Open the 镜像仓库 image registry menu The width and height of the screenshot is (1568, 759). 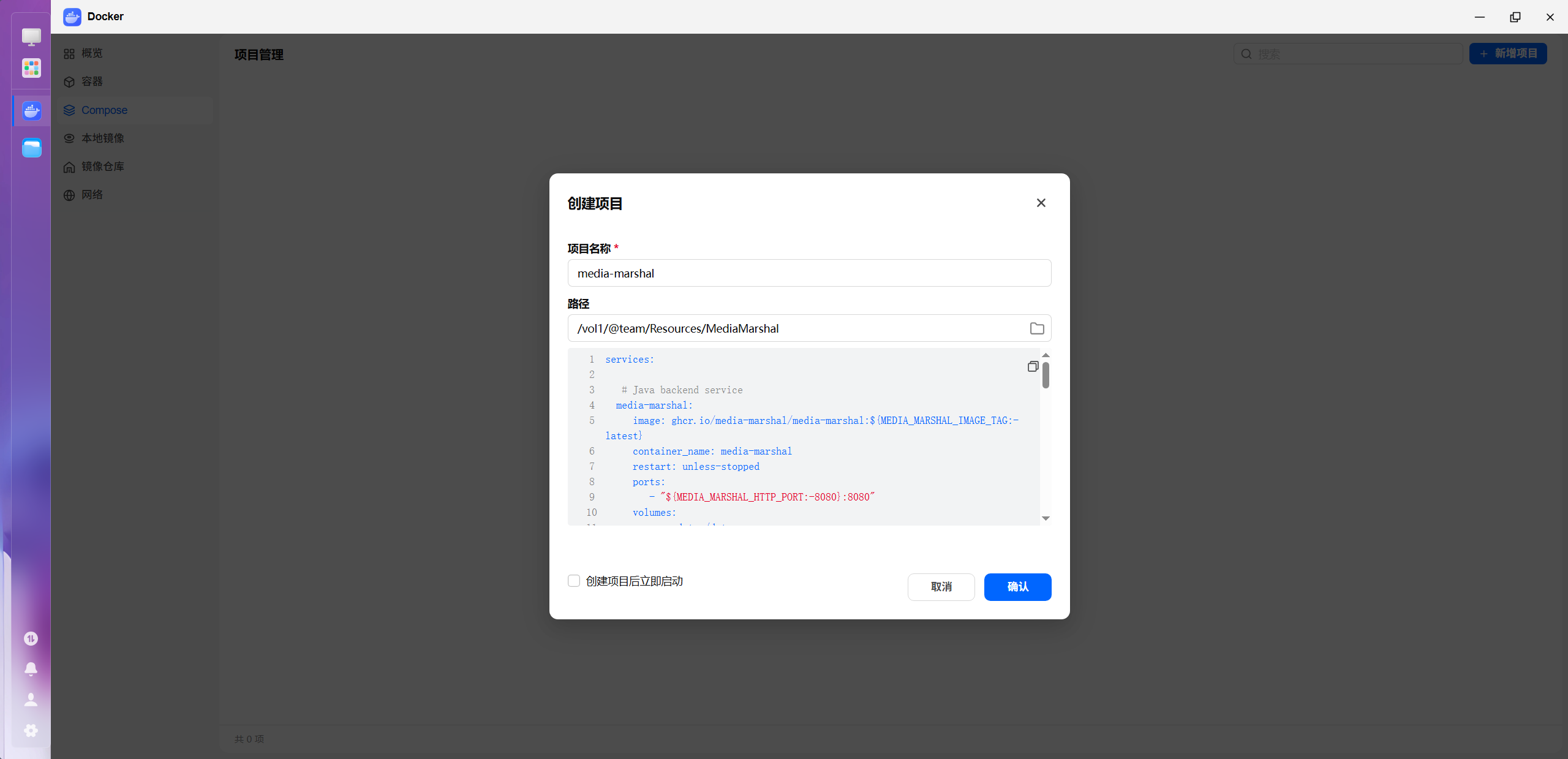pos(135,167)
